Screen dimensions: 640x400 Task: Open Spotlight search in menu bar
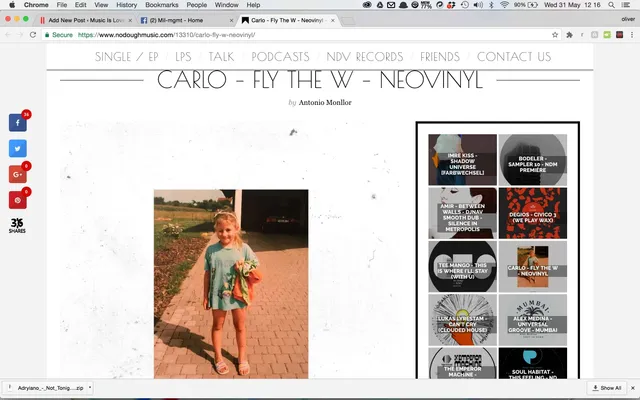(x=611, y=5)
